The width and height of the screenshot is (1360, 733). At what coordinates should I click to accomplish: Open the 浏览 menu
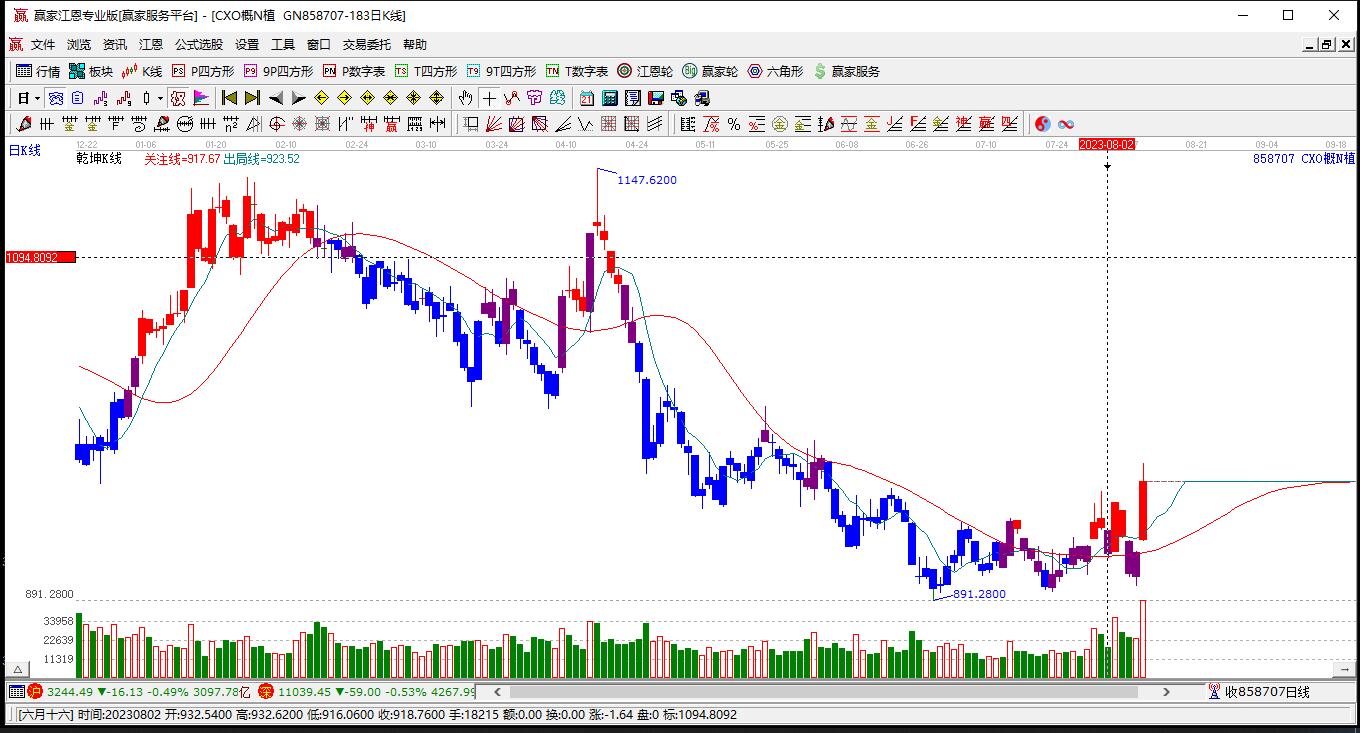tap(79, 44)
